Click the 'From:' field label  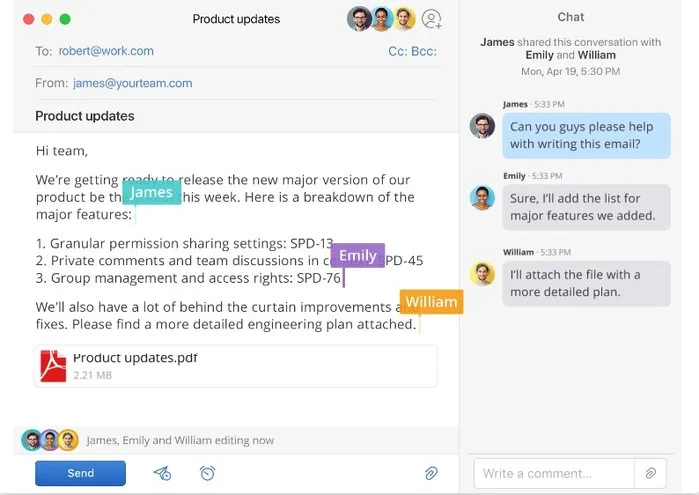pos(51,83)
